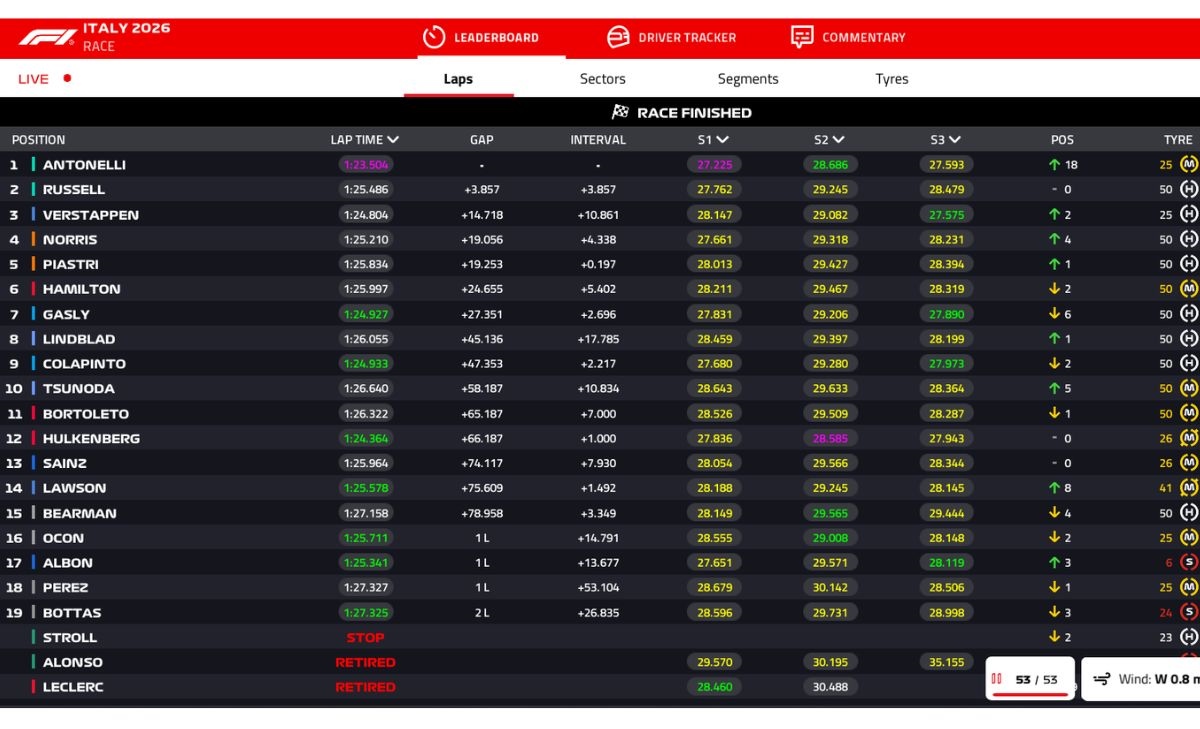Screen dimensions: 1200x729
Task: Click Stroll's hard tyre icon
Action: 1189,637
